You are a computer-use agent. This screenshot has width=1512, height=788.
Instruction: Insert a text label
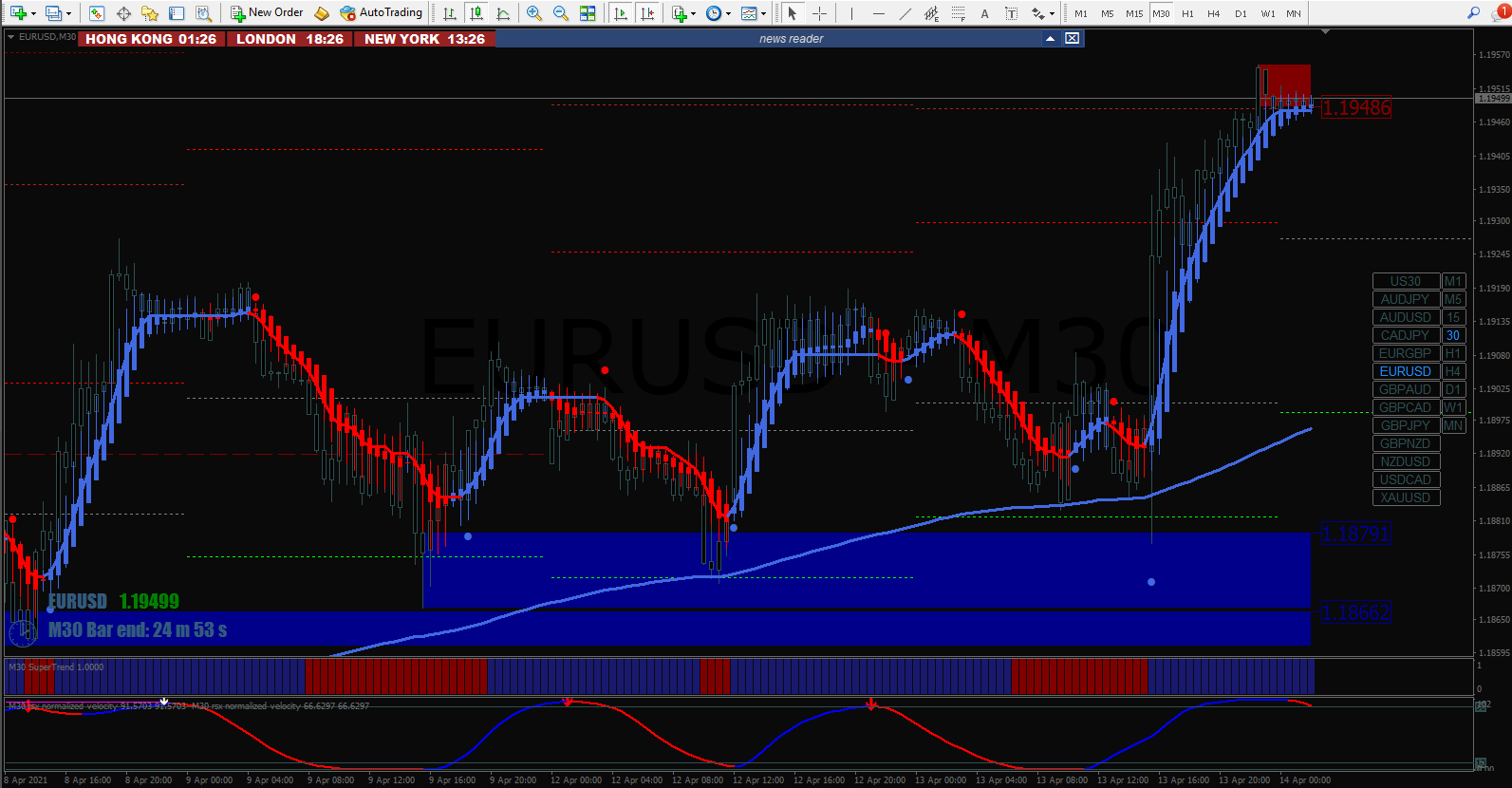pos(1011,13)
